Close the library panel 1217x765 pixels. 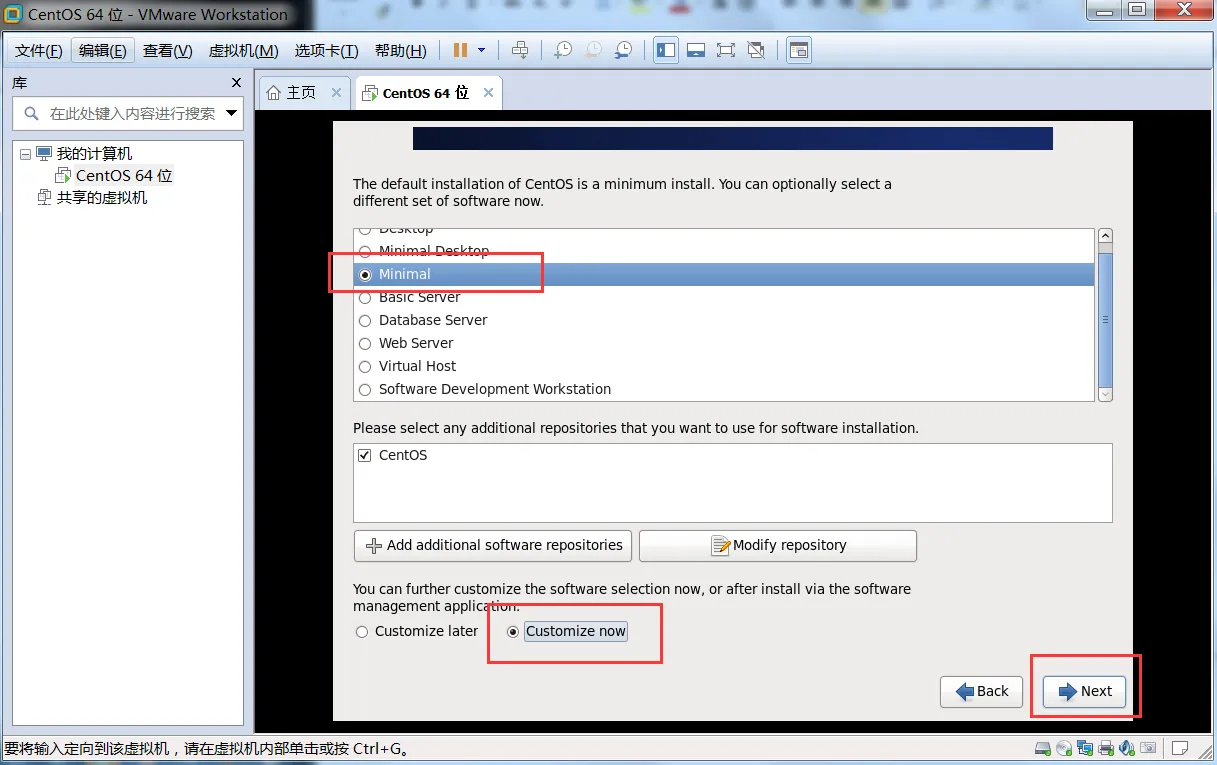[236, 83]
